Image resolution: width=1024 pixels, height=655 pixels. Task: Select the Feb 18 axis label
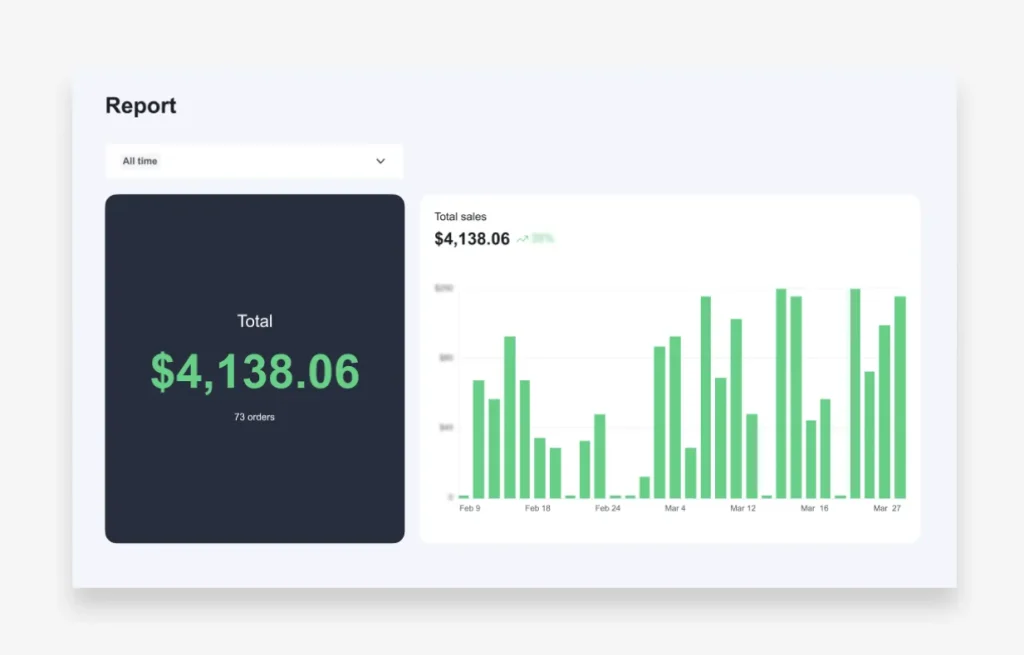tap(537, 508)
